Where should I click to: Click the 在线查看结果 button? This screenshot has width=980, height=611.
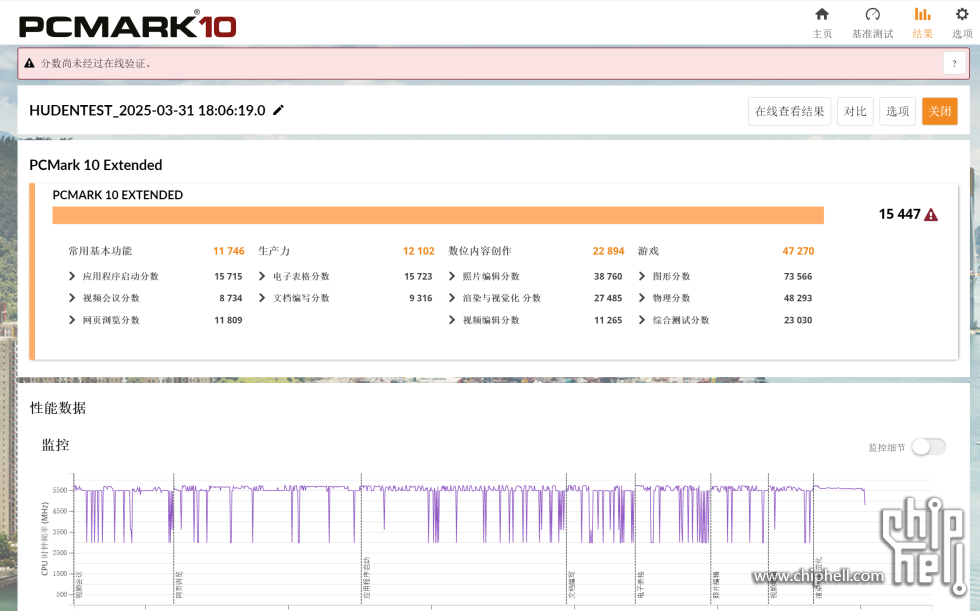[789, 111]
